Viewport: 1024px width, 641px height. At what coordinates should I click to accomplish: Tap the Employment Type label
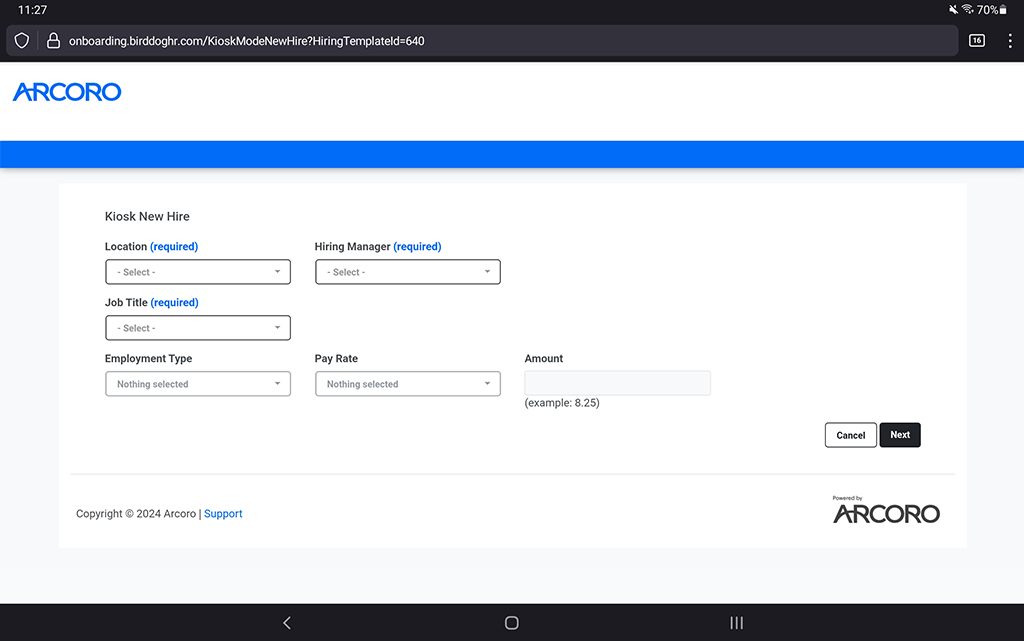[148, 358]
